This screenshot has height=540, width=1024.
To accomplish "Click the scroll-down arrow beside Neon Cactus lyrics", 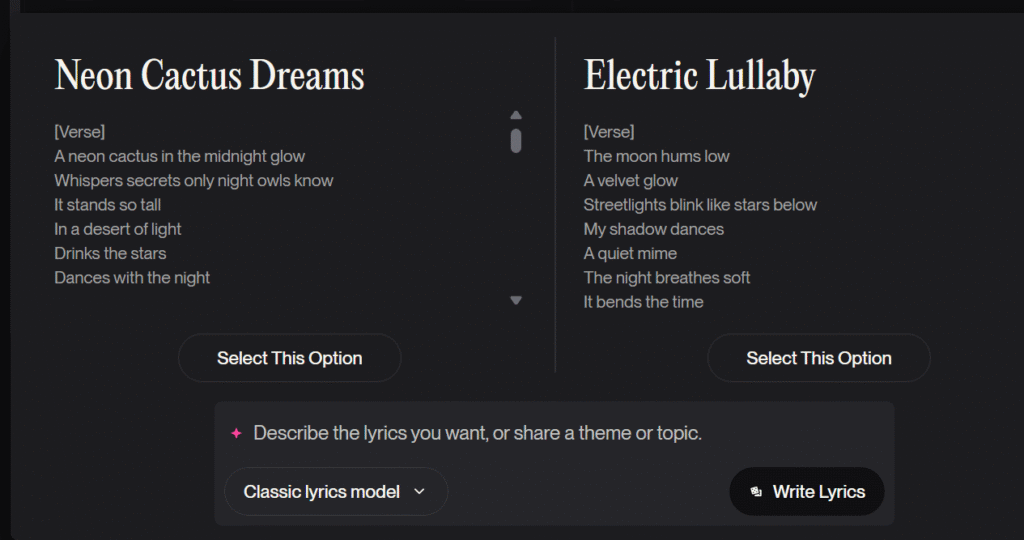I will 516,300.
